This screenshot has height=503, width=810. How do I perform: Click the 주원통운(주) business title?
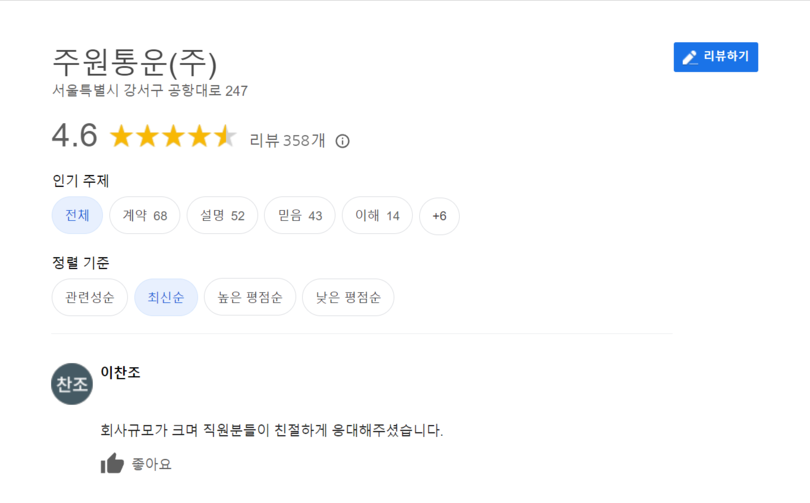[135, 62]
